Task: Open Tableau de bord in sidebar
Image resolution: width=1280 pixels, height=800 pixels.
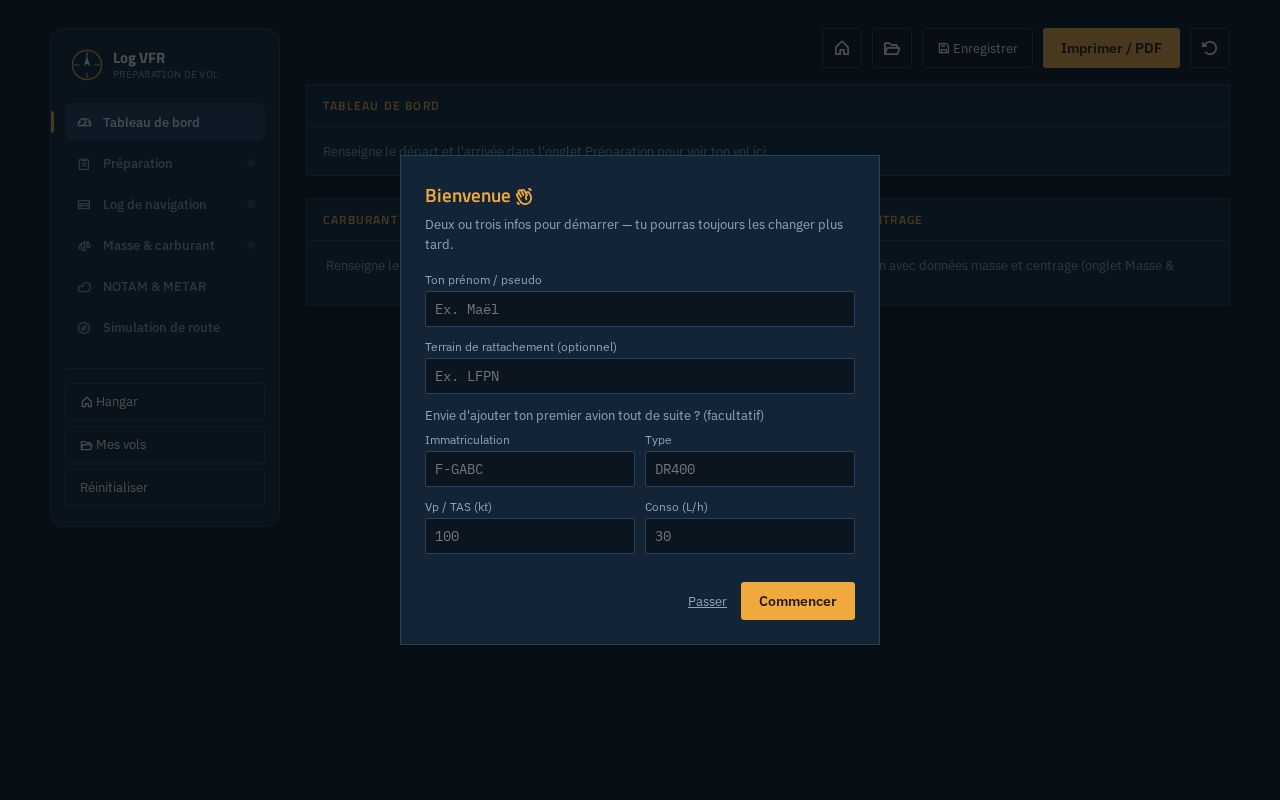Action: pos(165,122)
